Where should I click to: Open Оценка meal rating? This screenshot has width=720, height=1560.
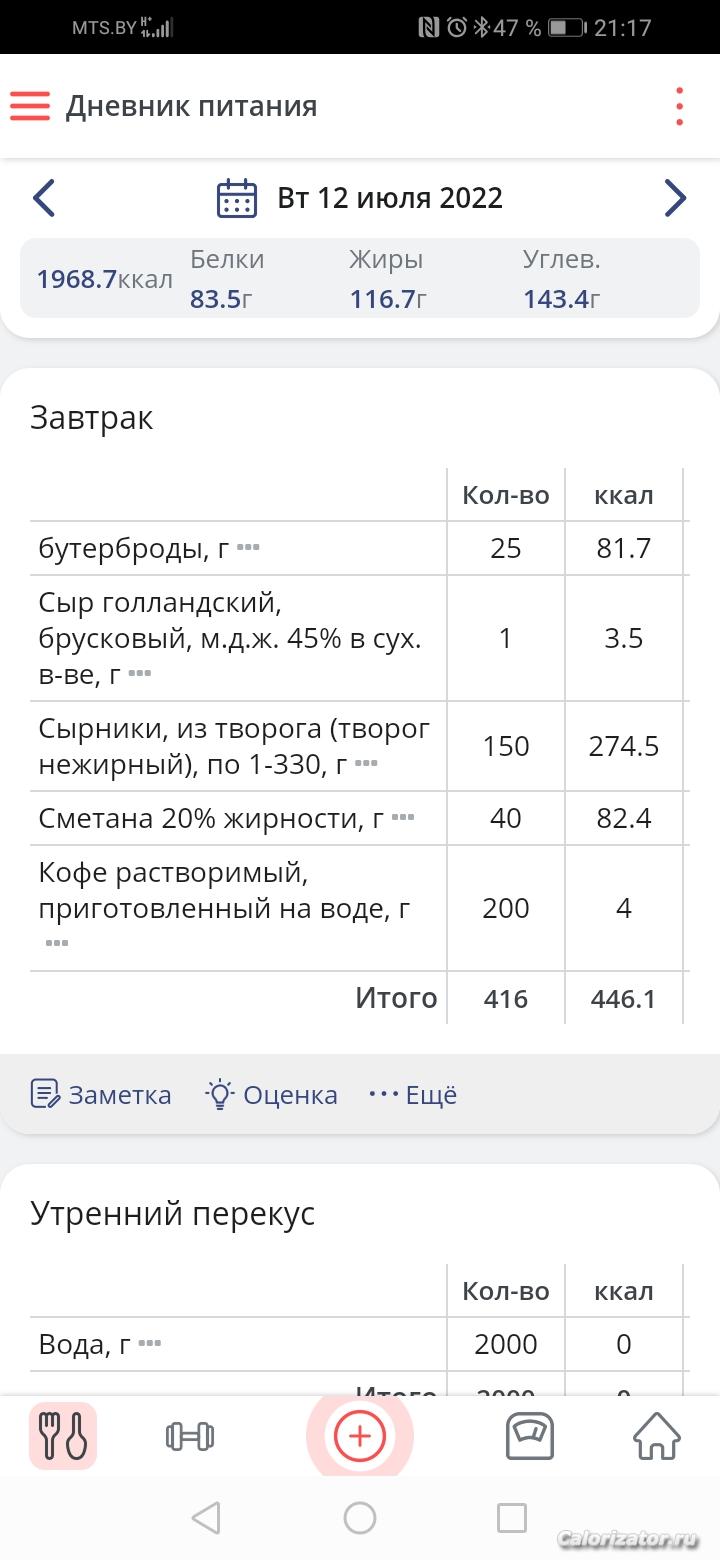pyautogui.click(x=271, y=1095)
